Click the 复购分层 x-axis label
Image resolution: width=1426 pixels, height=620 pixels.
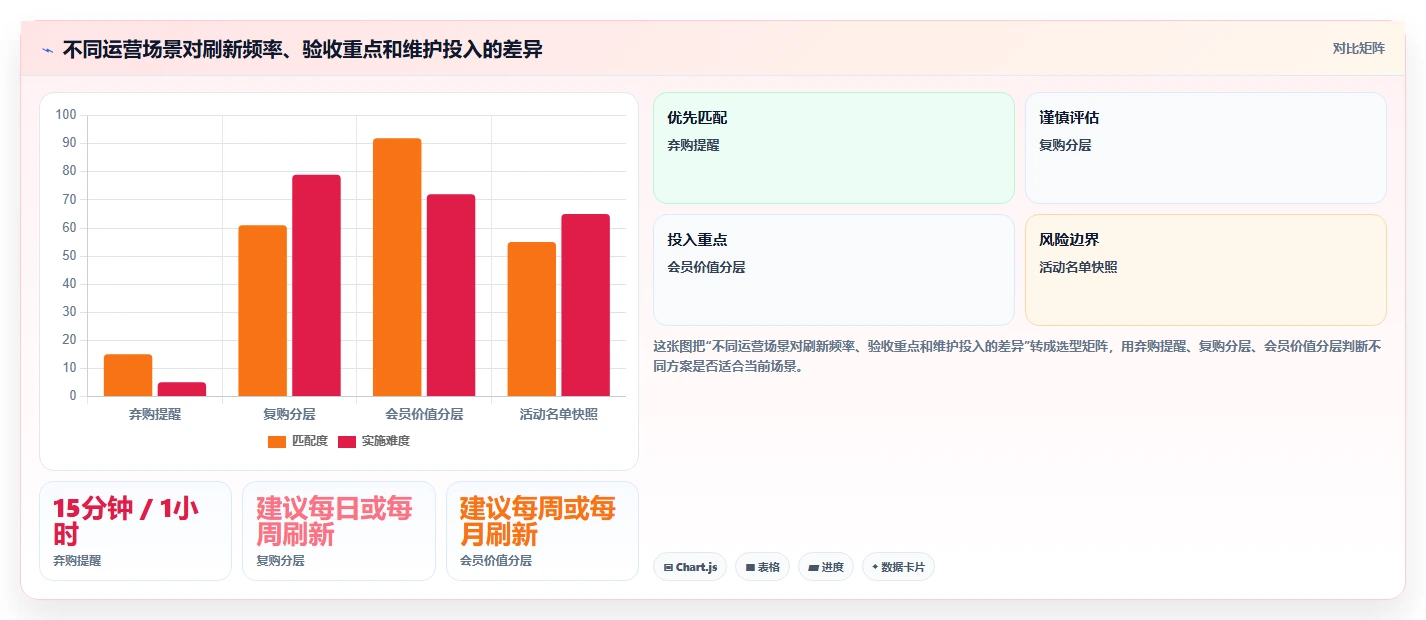point(289,414)
